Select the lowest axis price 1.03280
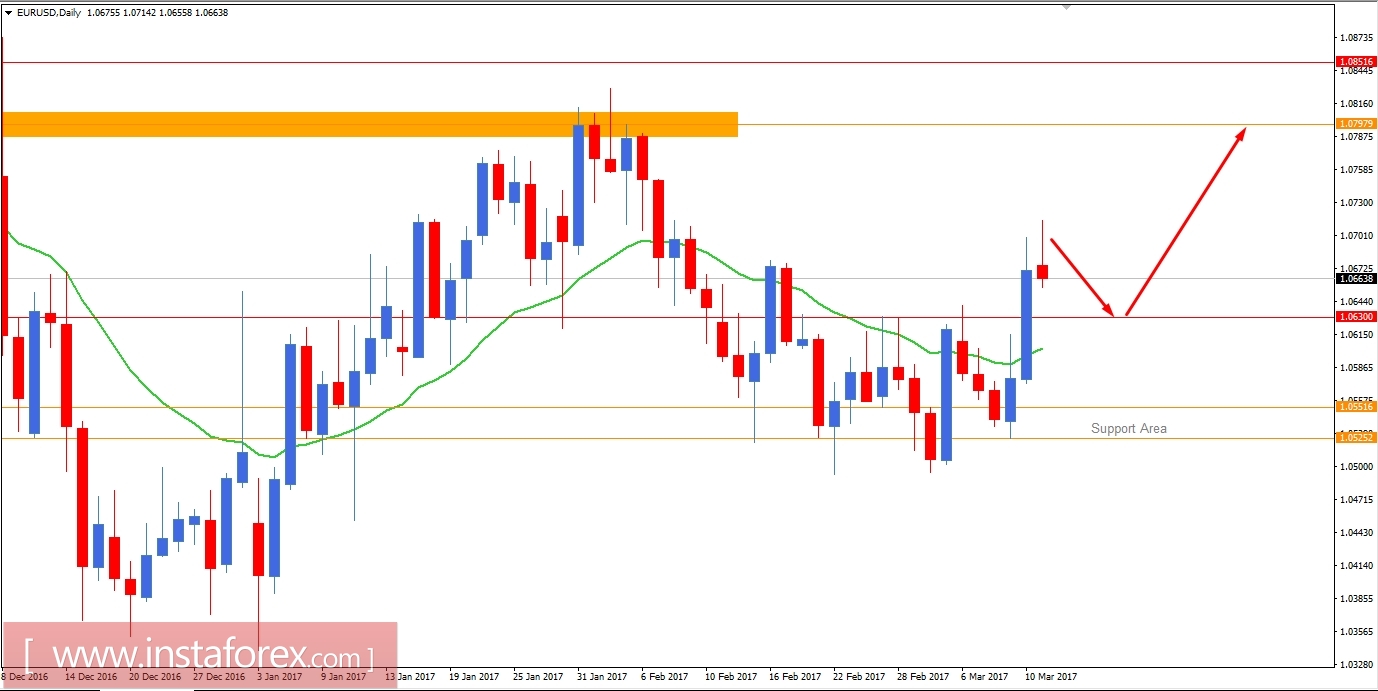The height and width of the screenshot is (691, 1378). (x=1356, y=662)
